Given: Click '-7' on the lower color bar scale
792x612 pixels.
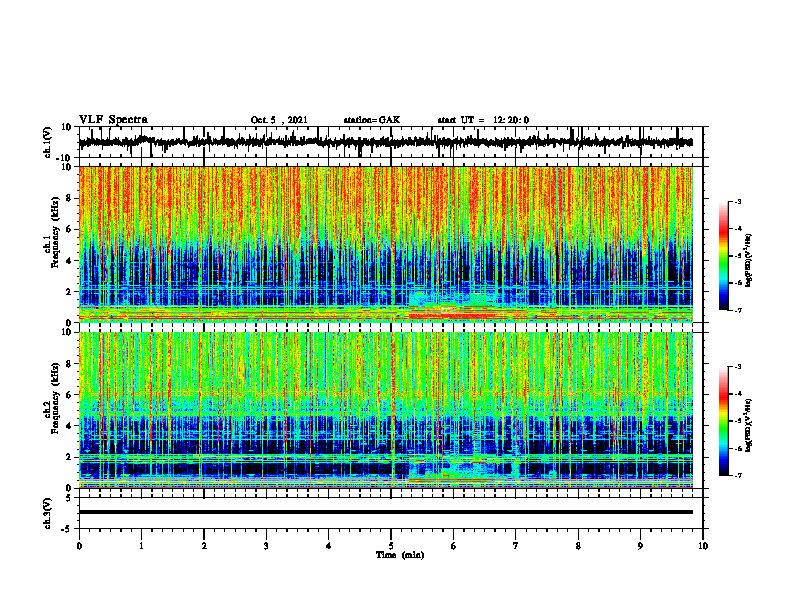Looking at the screenshot, I should tap(737, 476).
